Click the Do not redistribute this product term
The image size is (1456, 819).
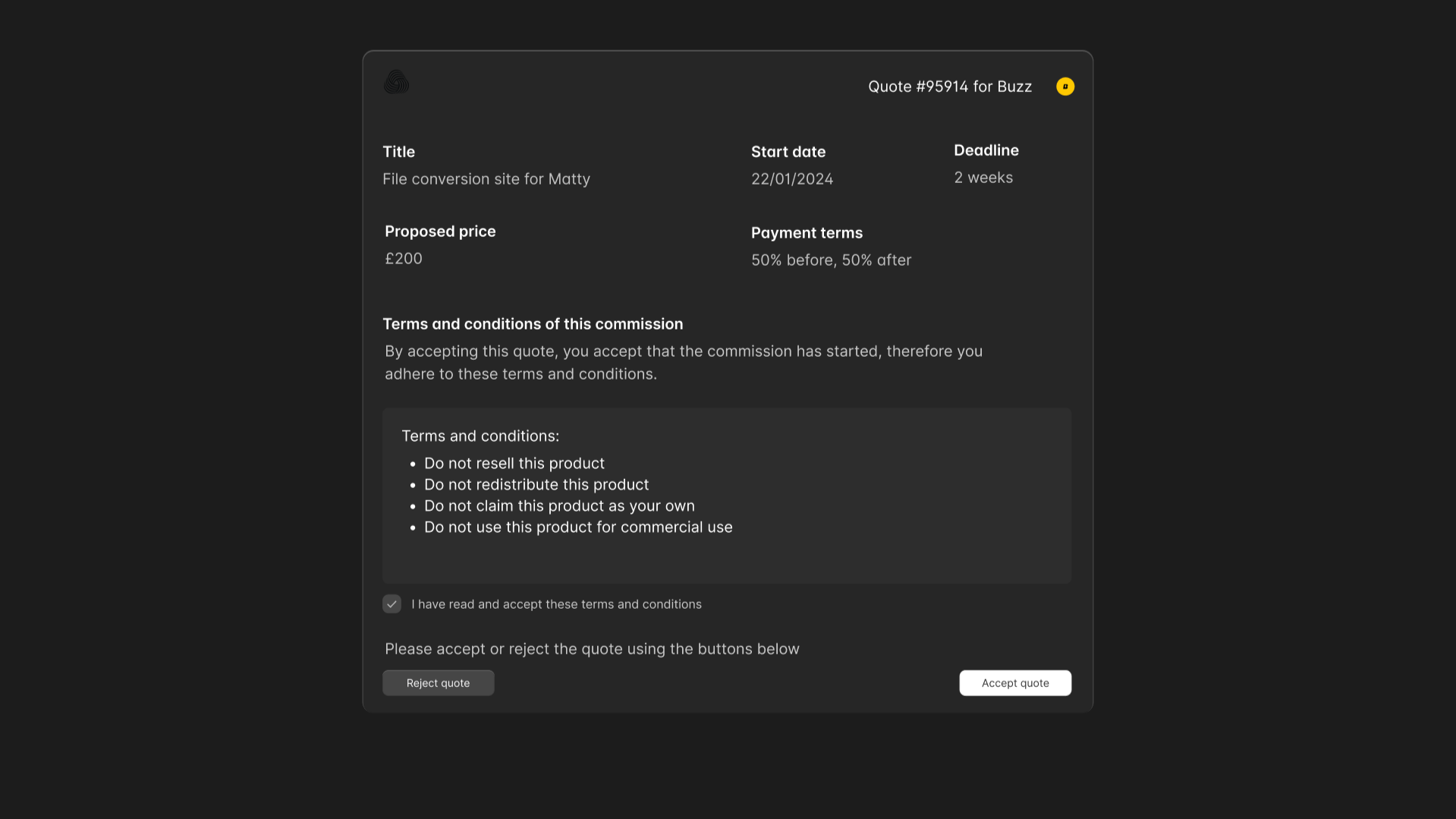pyautogui.click(x=536, y=485)
